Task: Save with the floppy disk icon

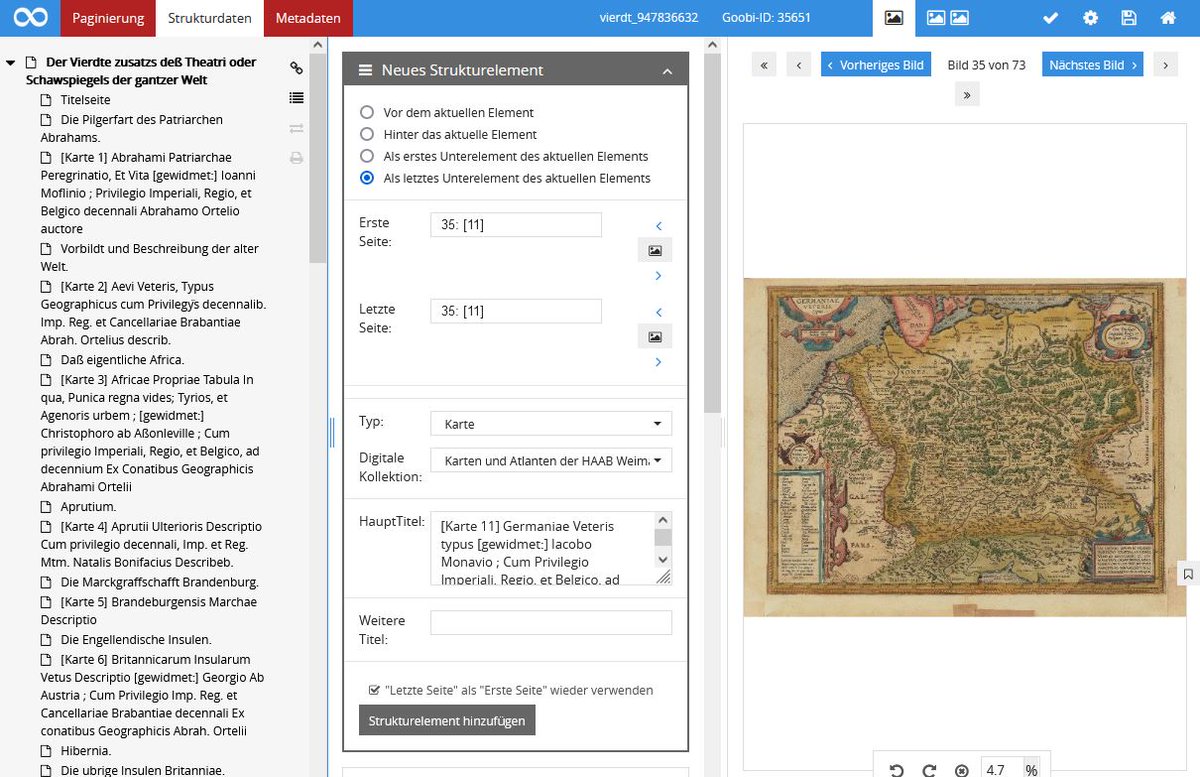Action: [x=1129, y=18]
